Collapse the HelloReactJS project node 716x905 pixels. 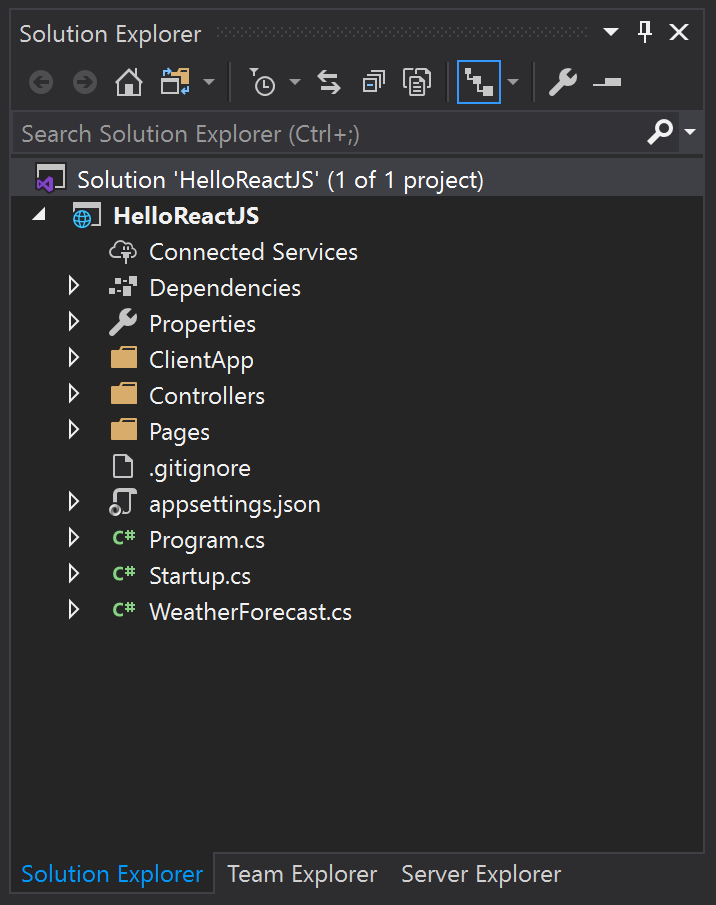pyautogui.click(x=39, y=215)
